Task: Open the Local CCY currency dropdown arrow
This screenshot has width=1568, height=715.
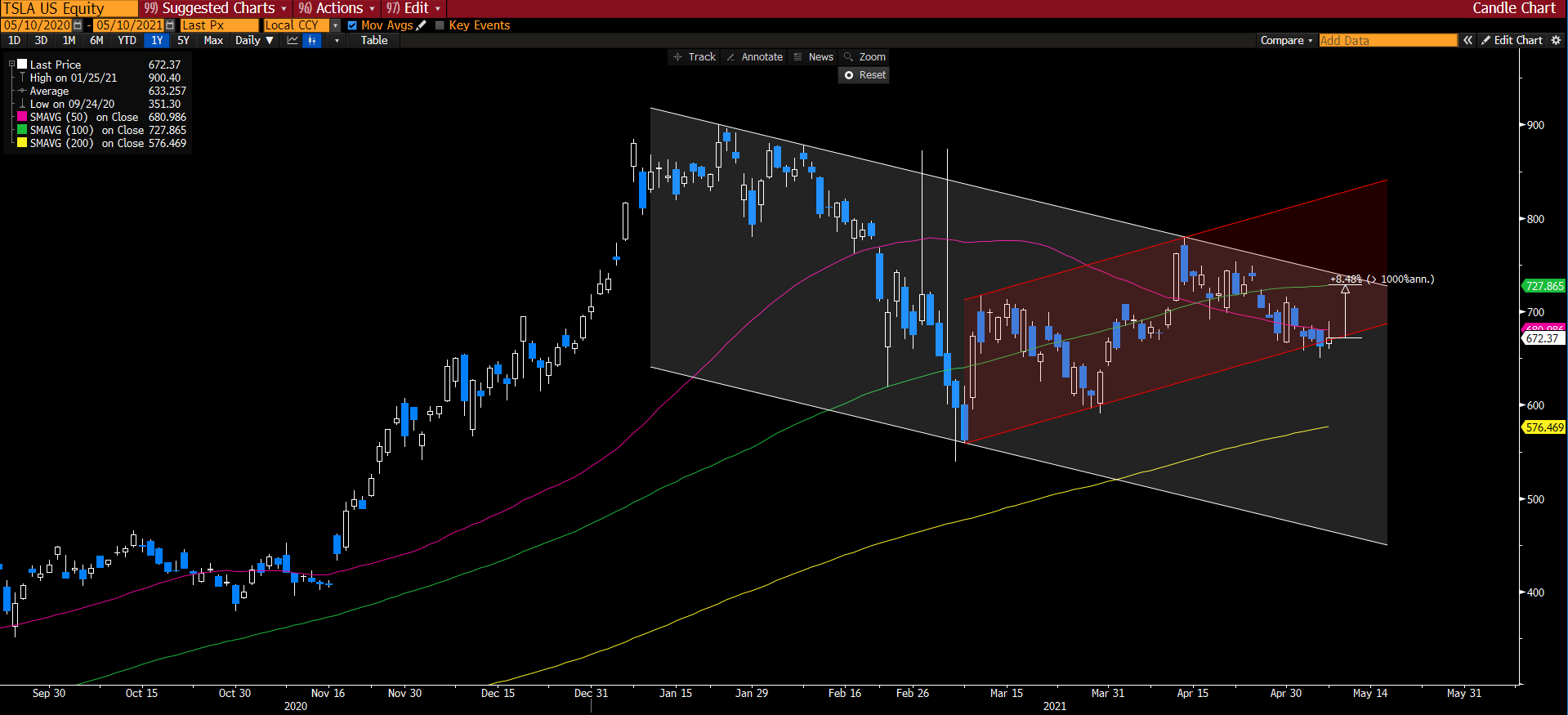Action: click(x=335, y=25)
